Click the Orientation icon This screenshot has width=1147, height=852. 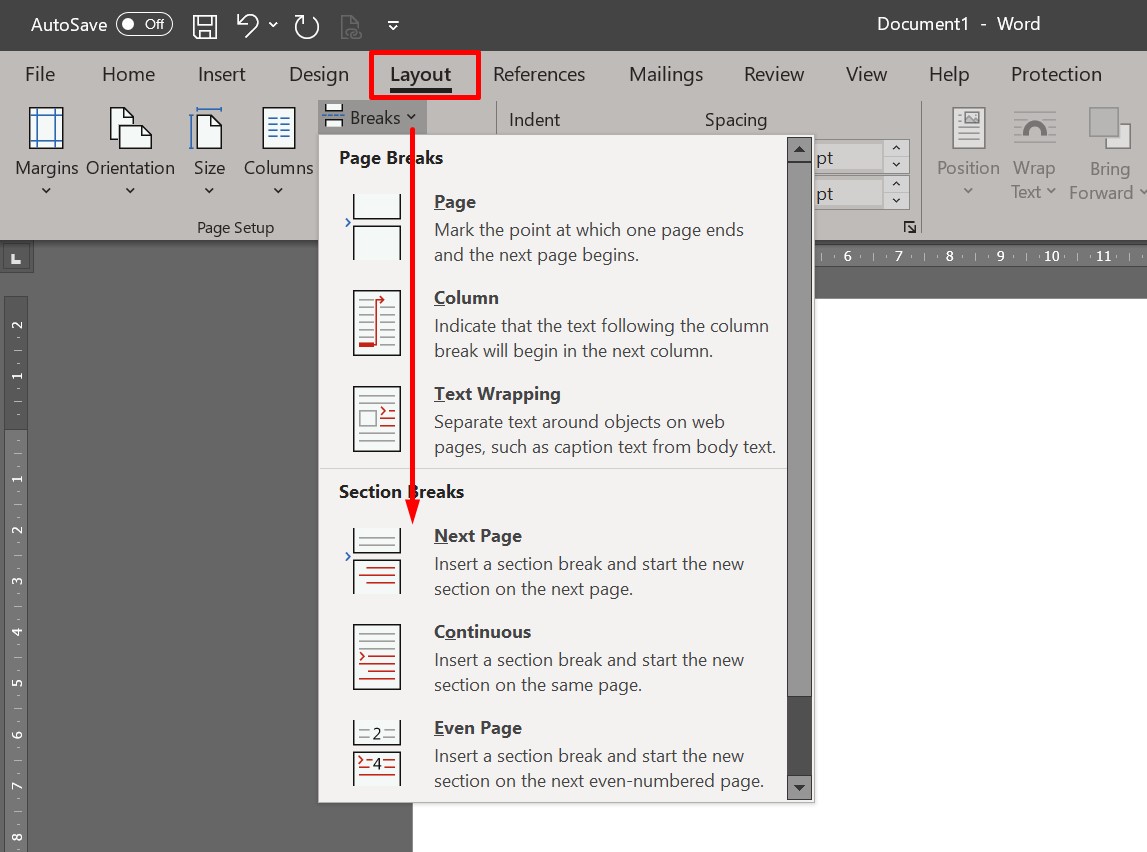130,128
